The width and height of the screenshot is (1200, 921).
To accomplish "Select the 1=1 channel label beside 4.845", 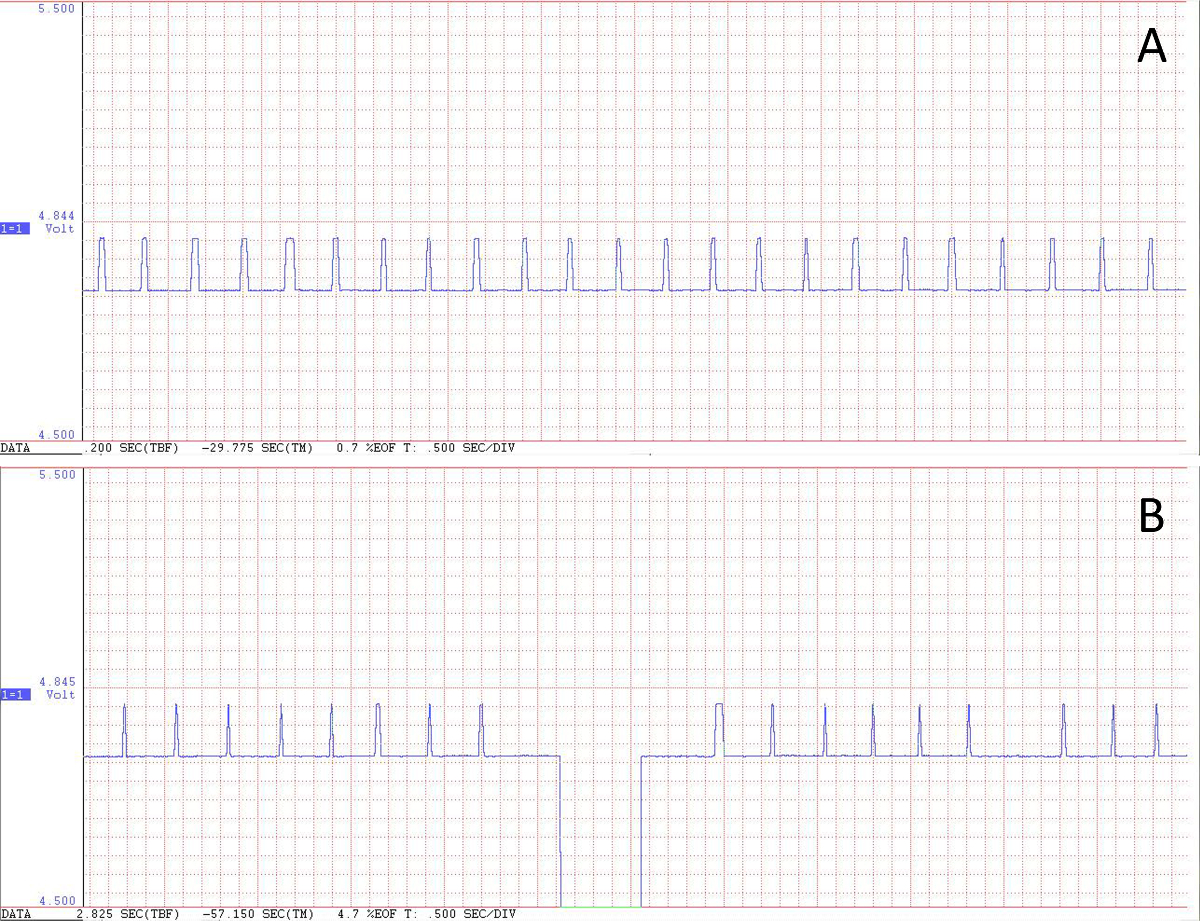I will 15,694.
